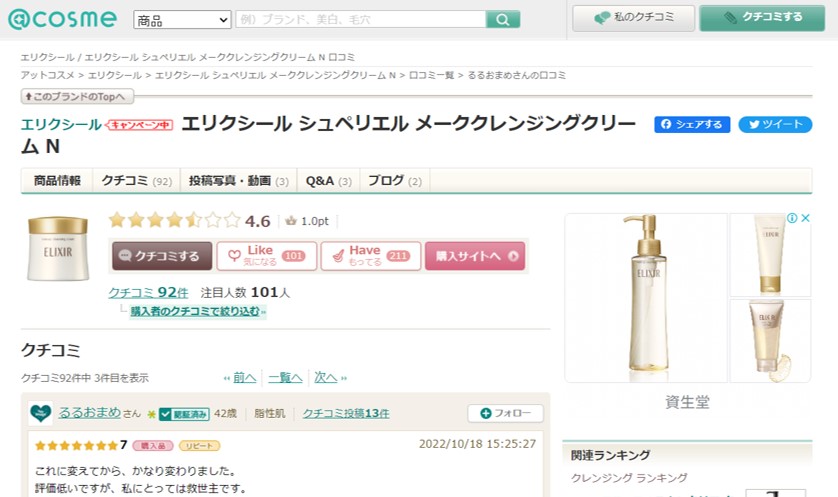Click the ELIXIR pump bottle ad image
The image size is (838, 497).
(x=646, y=298)
